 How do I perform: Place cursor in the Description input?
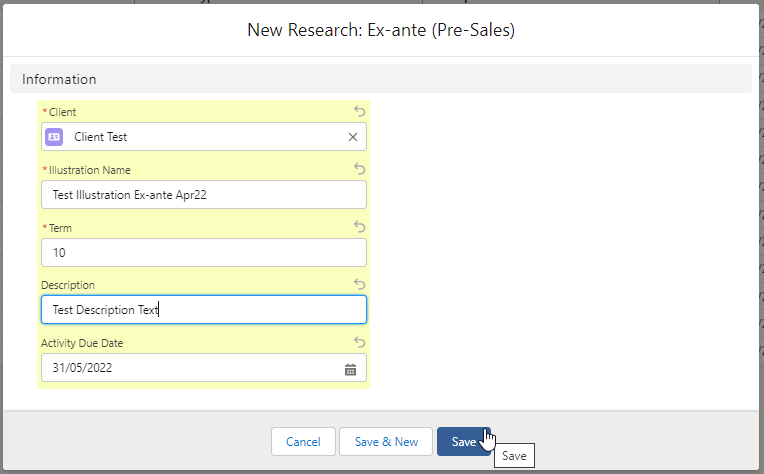coord(204,310)
